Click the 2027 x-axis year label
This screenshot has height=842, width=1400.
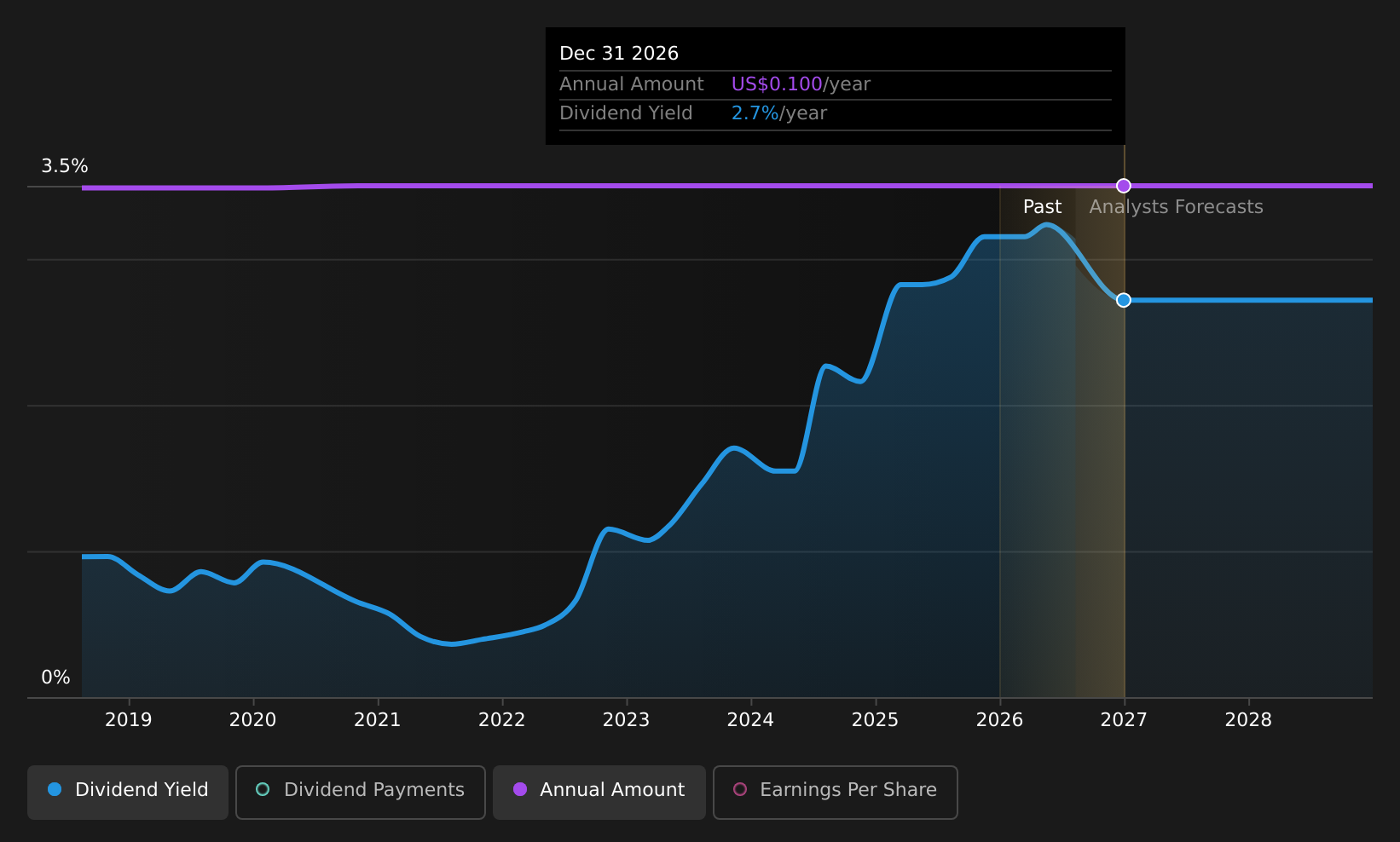[x=1124, y=720]
